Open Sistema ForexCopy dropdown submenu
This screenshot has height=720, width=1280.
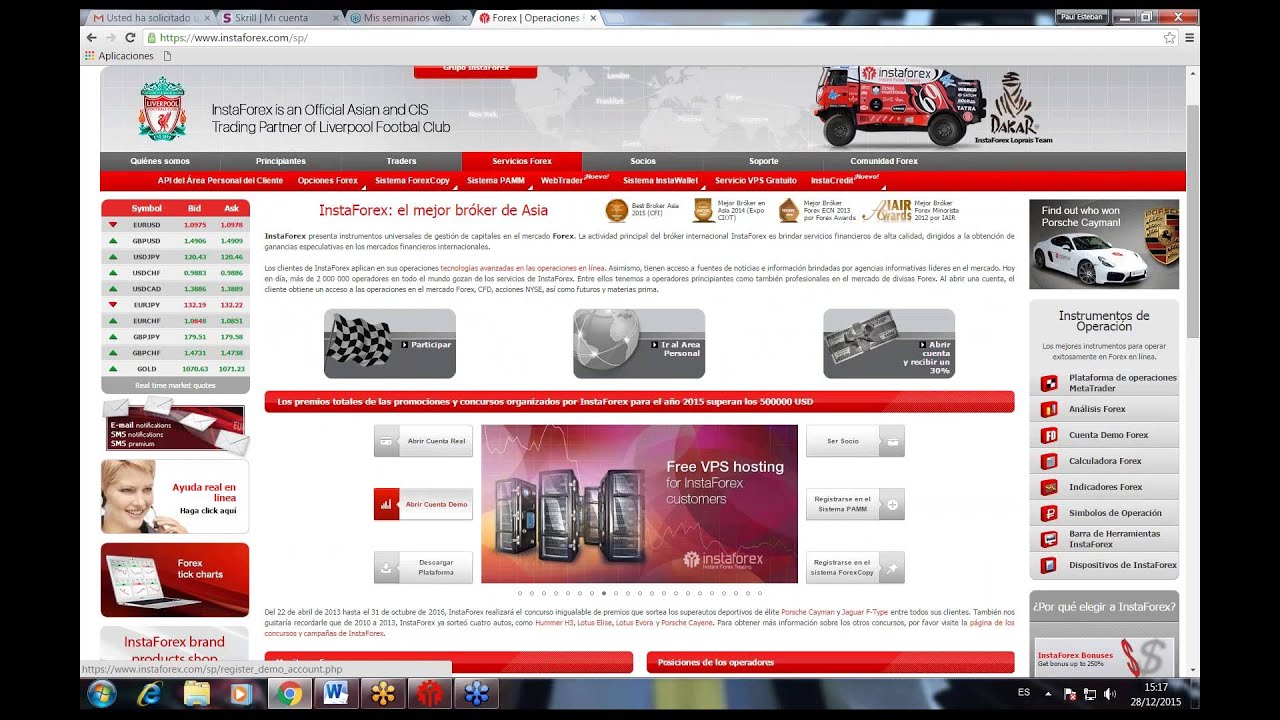pyautogui.click(x=413, y=181)
